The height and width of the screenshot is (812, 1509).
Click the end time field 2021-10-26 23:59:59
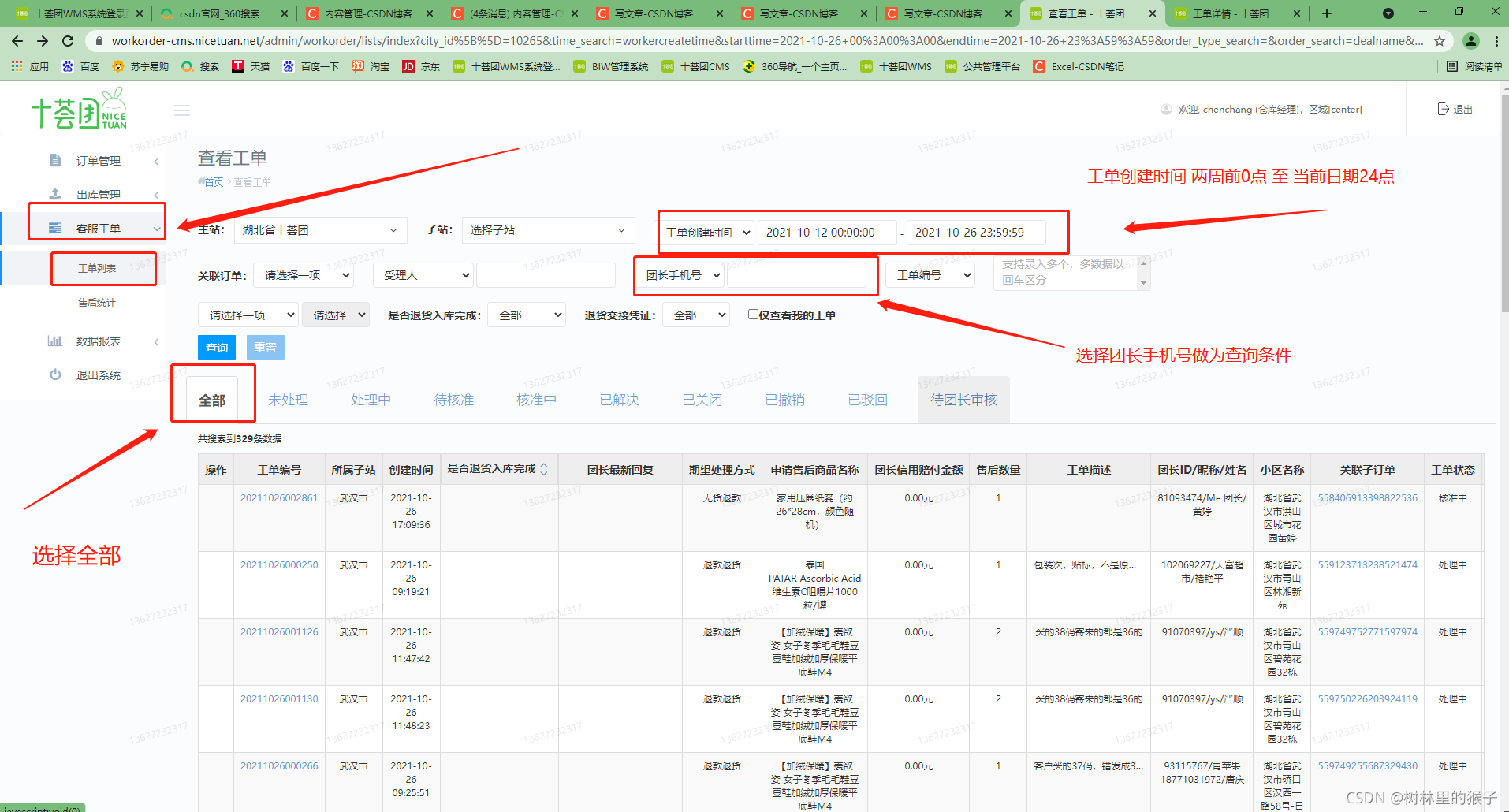976,233
